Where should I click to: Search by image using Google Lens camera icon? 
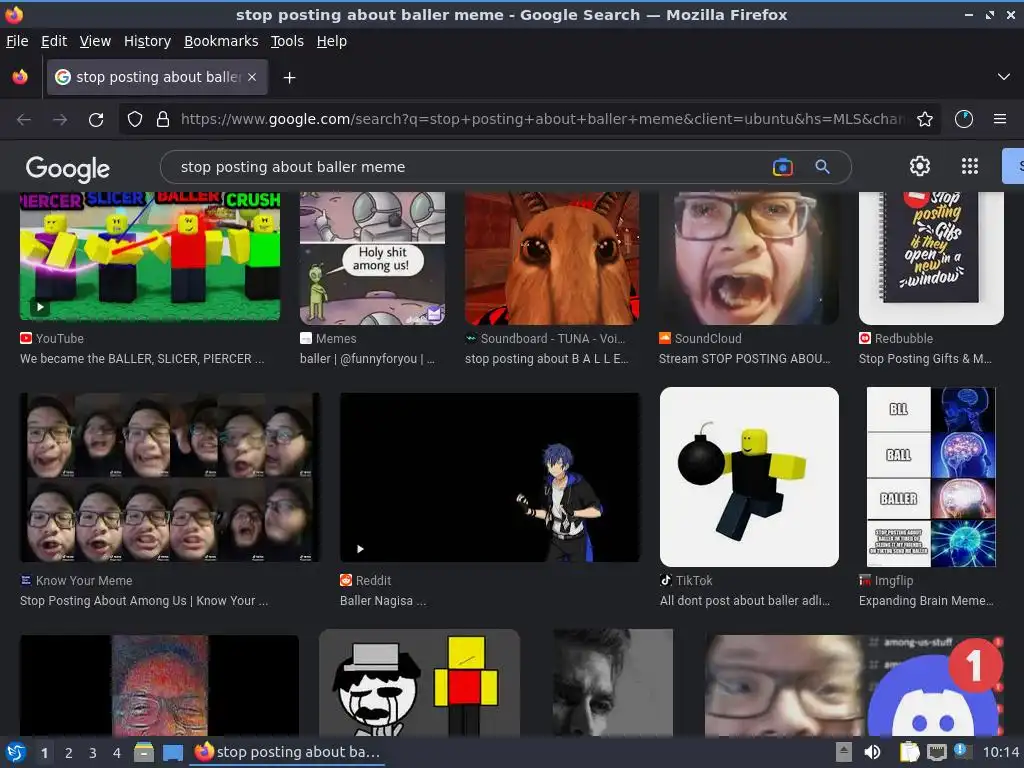[x=782, y=167]
